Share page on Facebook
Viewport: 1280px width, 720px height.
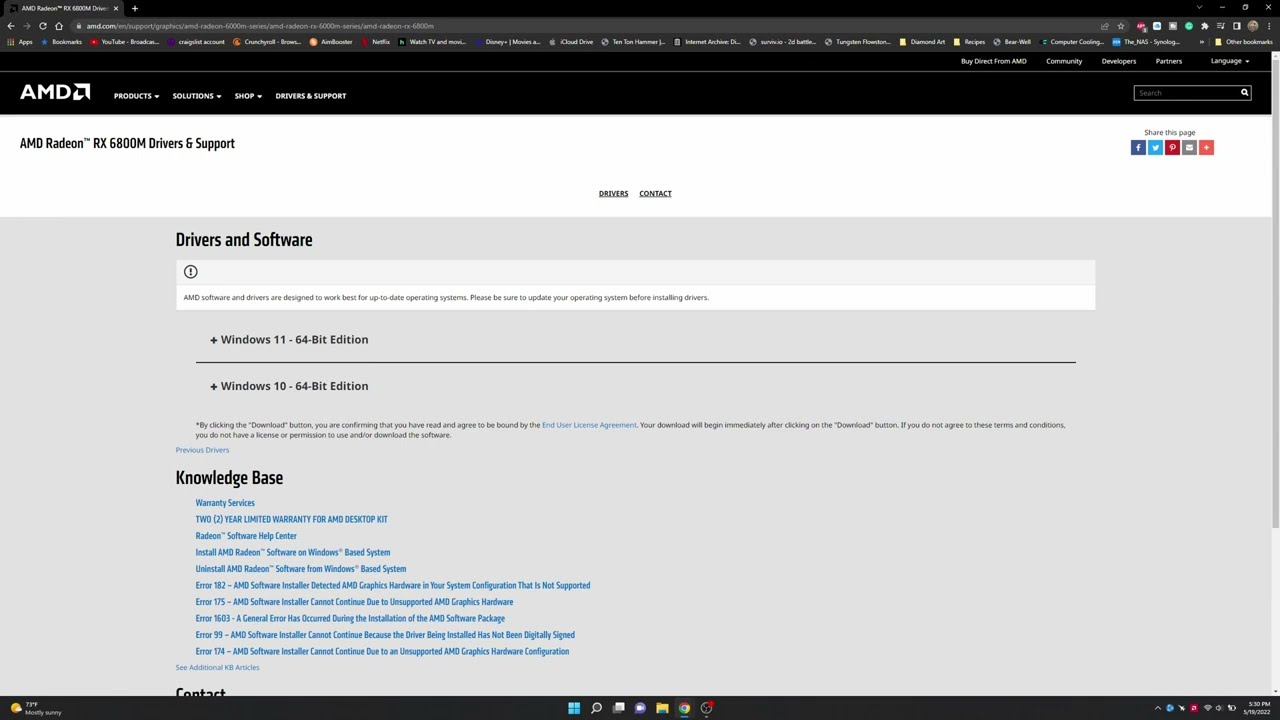point(1138,147)
